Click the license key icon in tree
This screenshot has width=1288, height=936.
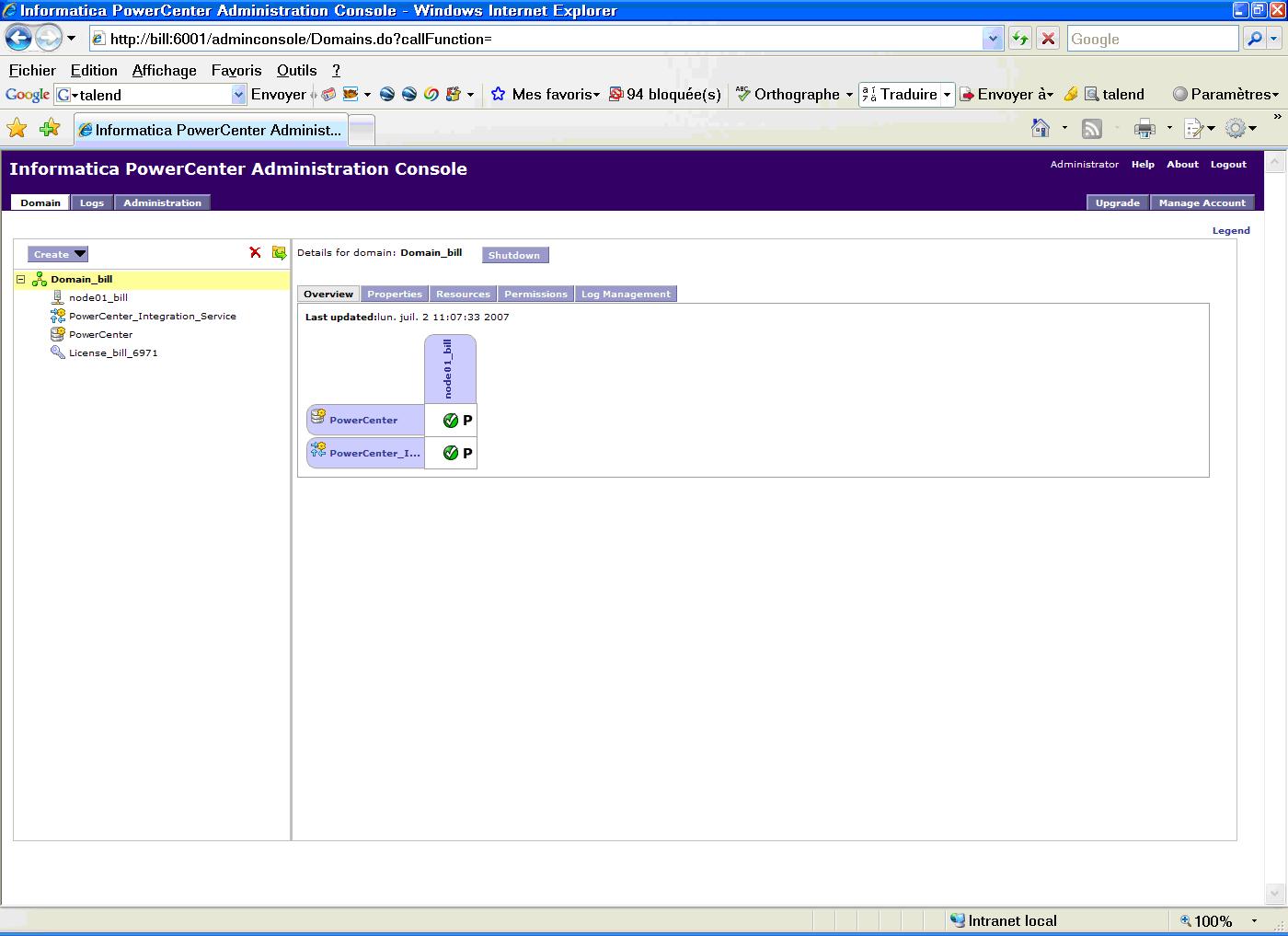58,352
